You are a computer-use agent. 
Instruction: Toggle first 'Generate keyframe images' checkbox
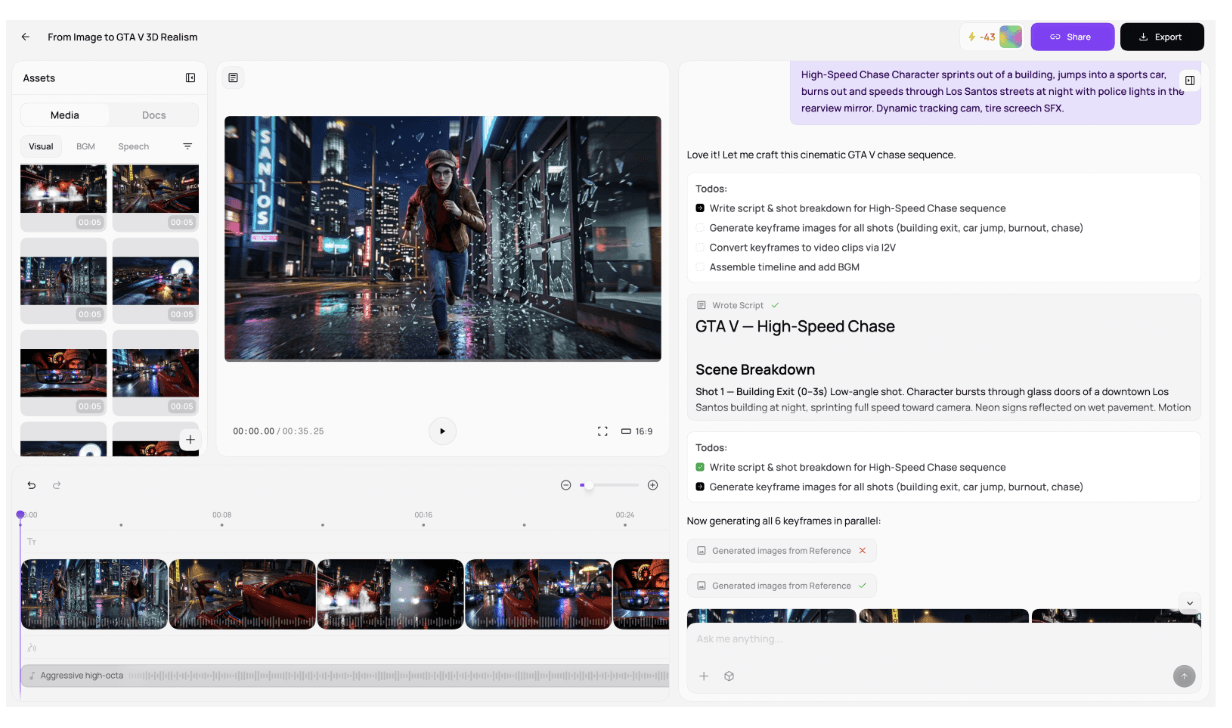pos(700,228)
